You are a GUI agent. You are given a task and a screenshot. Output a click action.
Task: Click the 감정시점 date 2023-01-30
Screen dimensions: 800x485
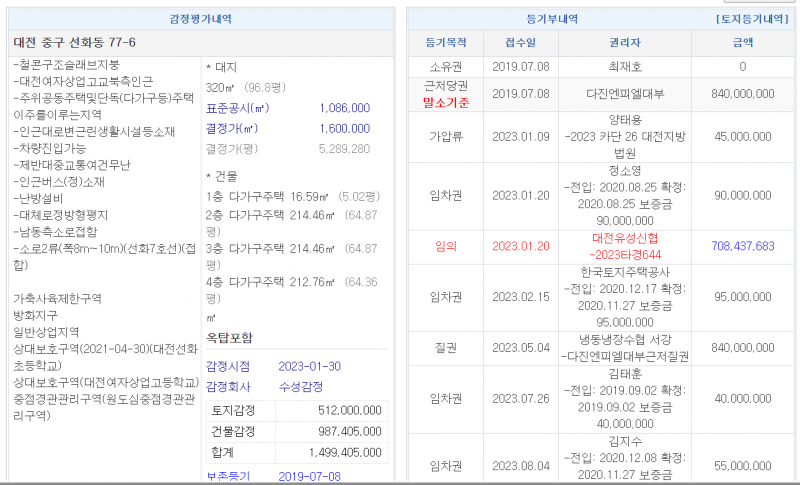coord(310,365)
